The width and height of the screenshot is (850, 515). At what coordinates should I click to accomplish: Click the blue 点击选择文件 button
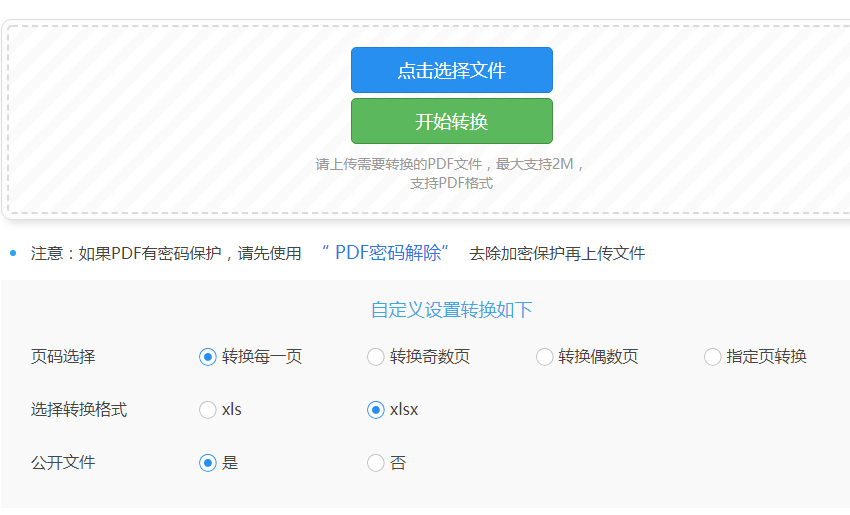(452, 70)
